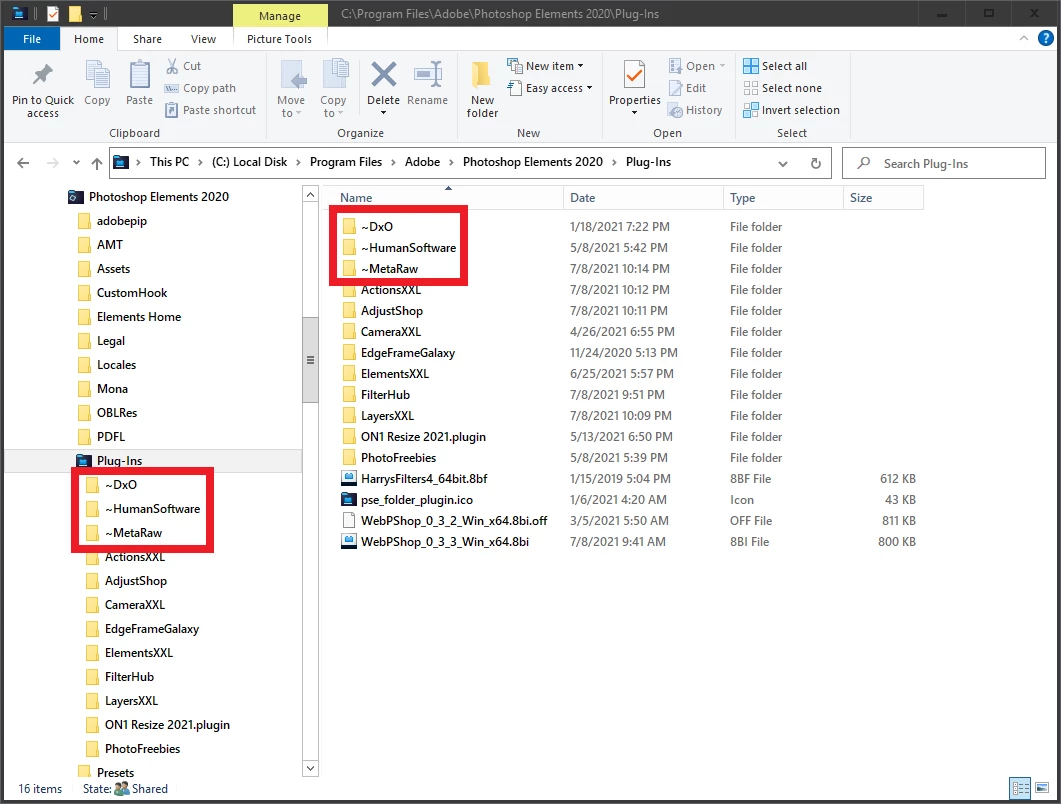Image resolution: width=1061 pixels, height=804 pixels.
Task: Pin to Quick access icon
Action: click(x=43, y=75)
